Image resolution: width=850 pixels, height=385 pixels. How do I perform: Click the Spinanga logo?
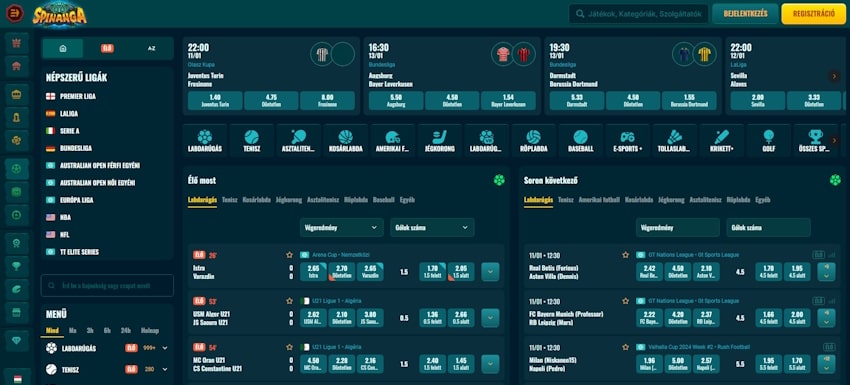[60, 14]
